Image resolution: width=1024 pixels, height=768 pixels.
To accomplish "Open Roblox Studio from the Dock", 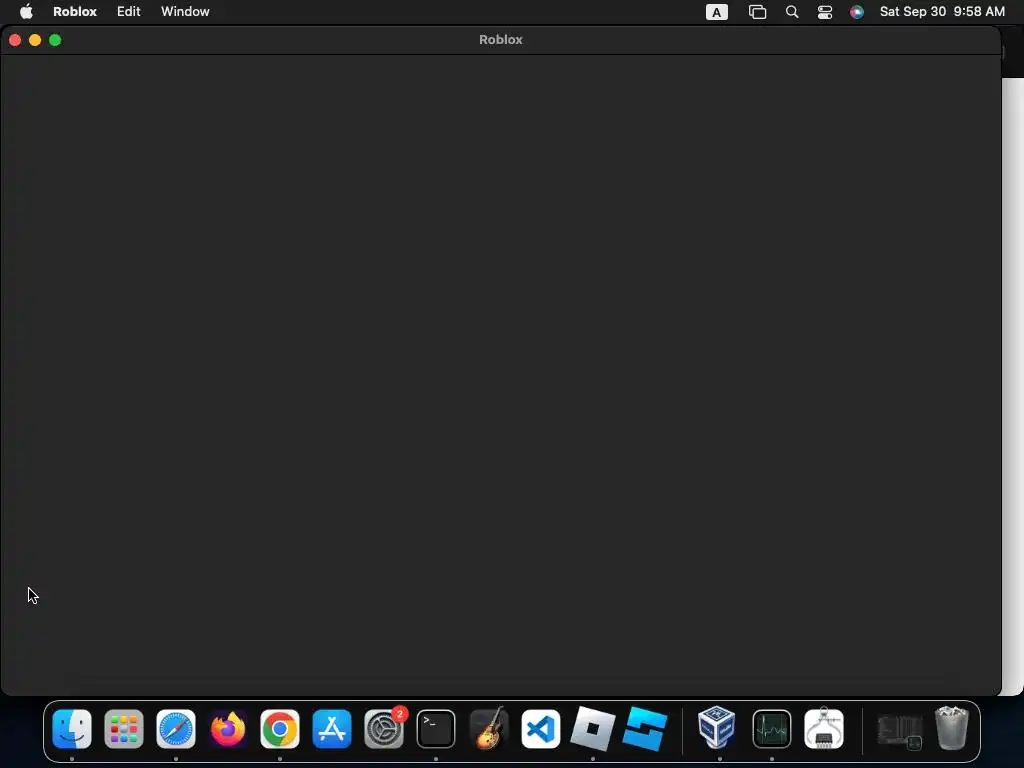I will tap(645, 729).
